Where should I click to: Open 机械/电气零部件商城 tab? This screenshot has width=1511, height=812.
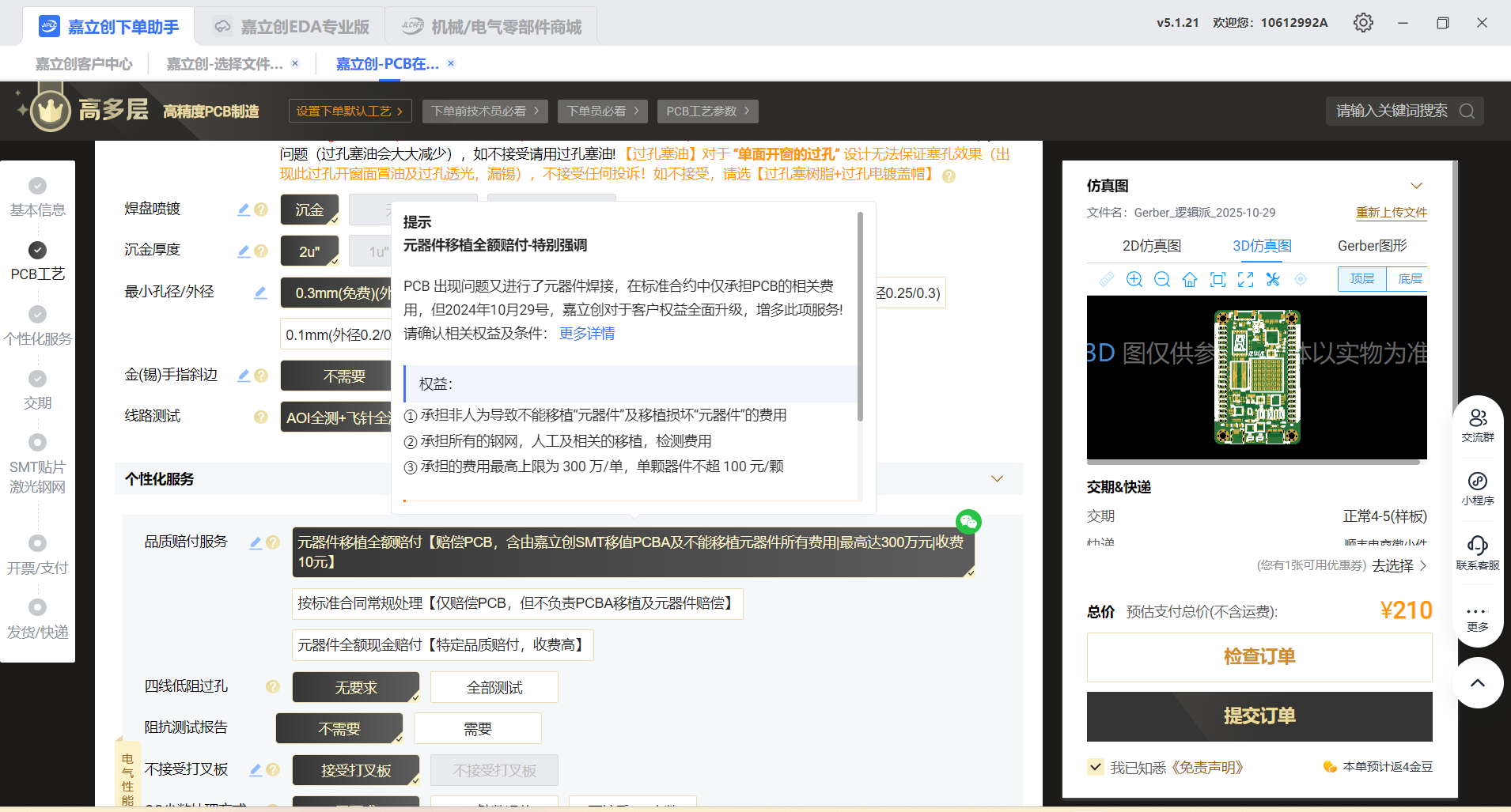click(490, 27)
